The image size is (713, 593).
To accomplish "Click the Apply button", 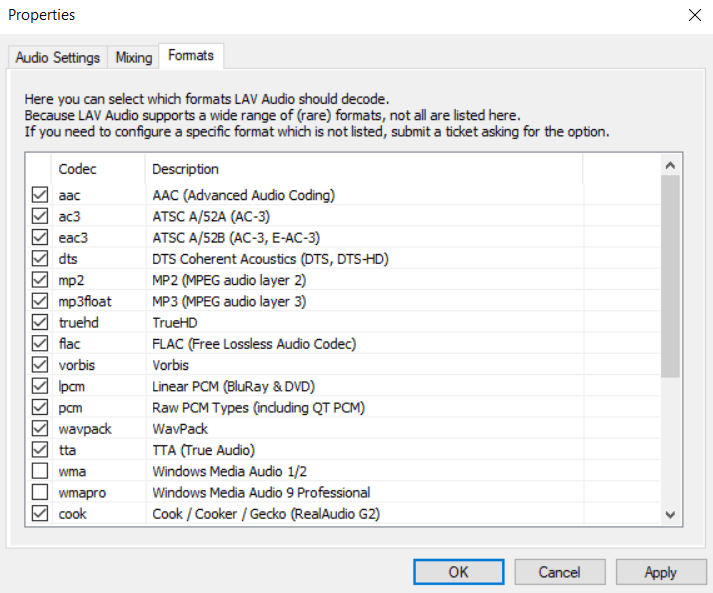I will click(x=661, y=572).
